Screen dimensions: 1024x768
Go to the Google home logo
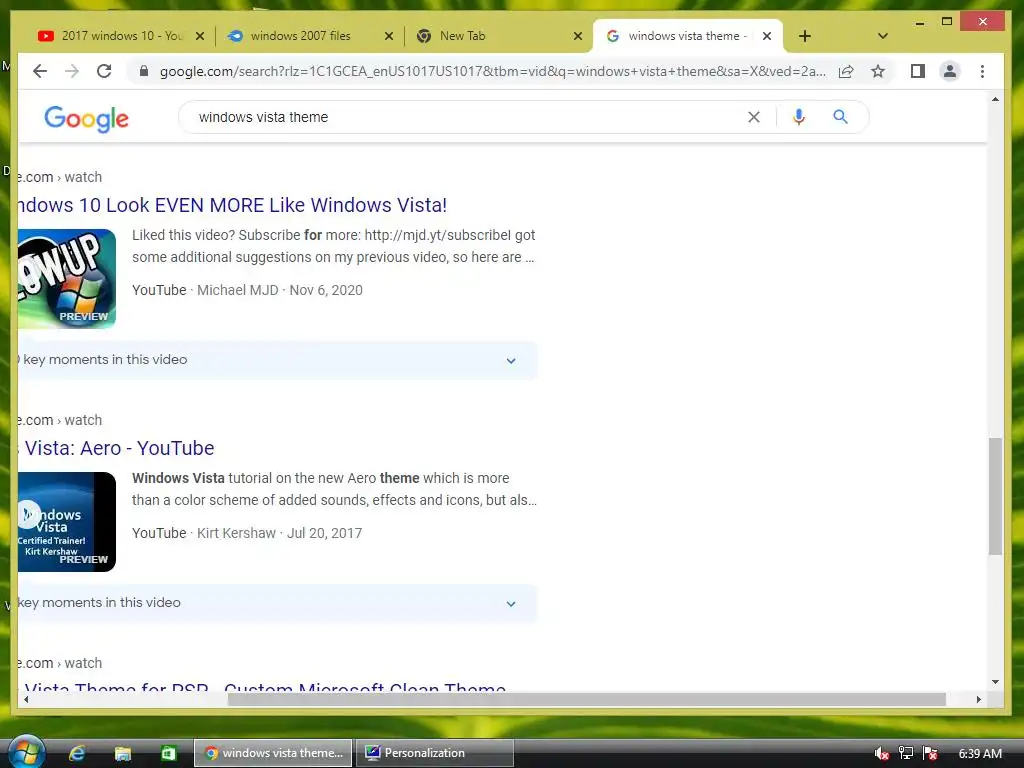86,118
